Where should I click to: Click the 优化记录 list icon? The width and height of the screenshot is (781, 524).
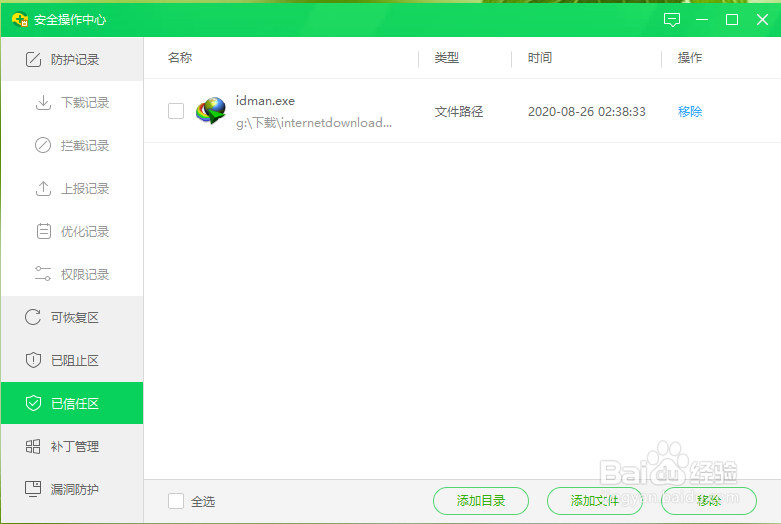point(44,232)
